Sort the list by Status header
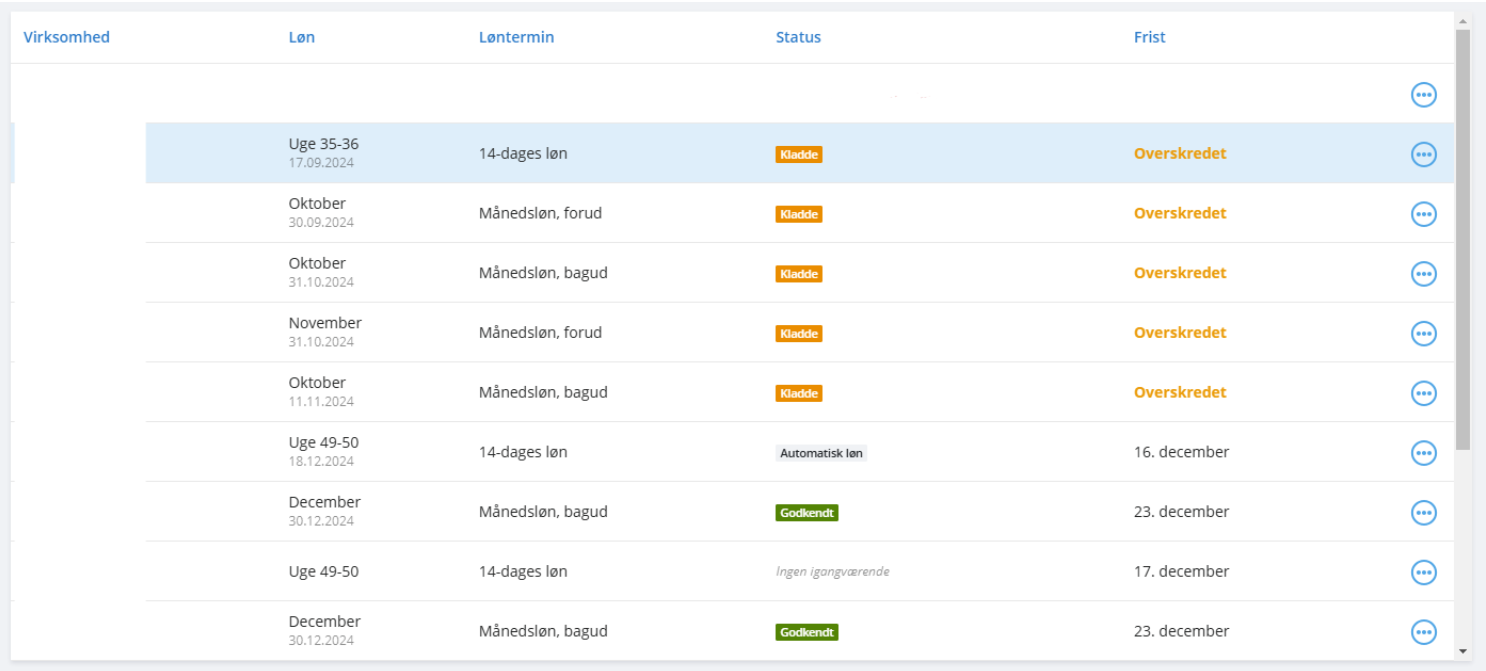 [x=798, y=37]
